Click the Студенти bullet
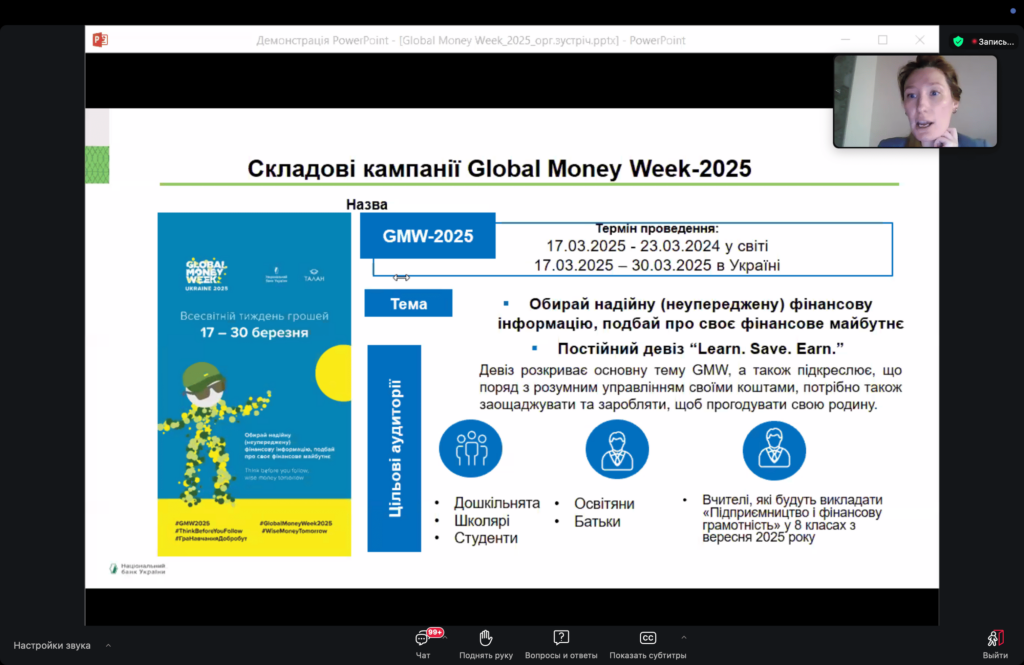The width and height of the screenshot is (1024, 665). point(486,538)
